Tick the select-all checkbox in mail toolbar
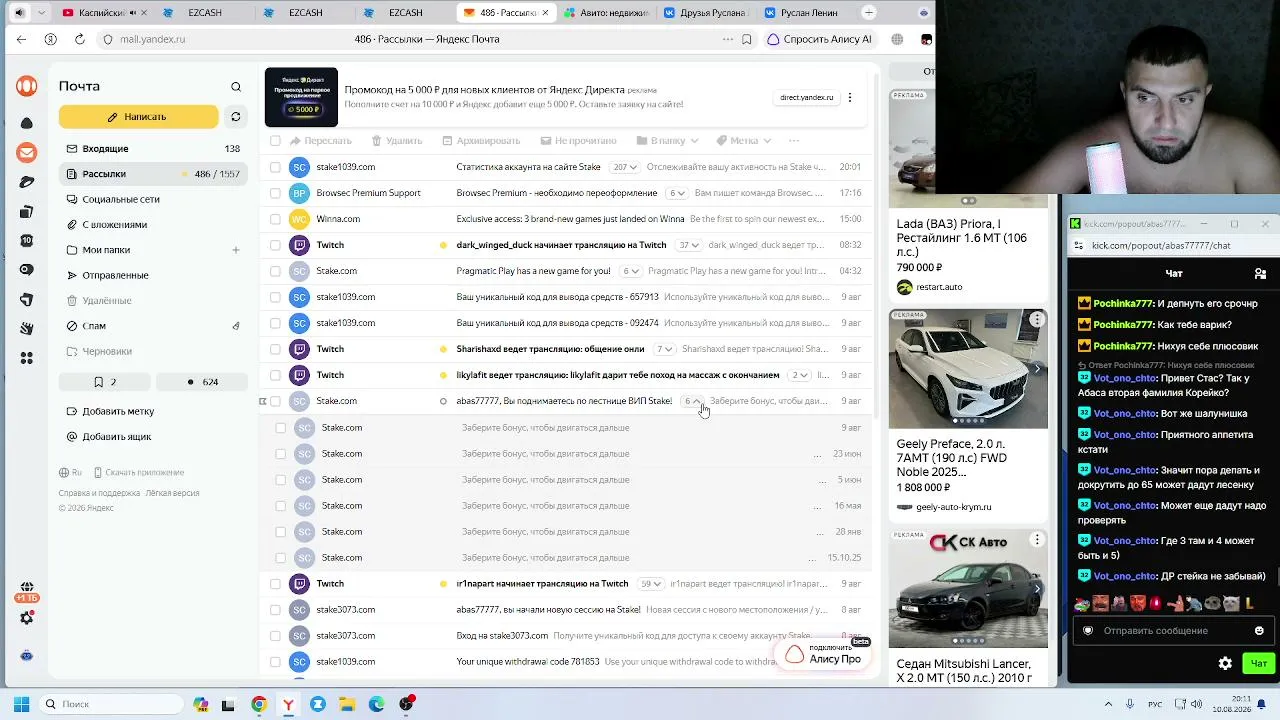 [x=275, y=141]
